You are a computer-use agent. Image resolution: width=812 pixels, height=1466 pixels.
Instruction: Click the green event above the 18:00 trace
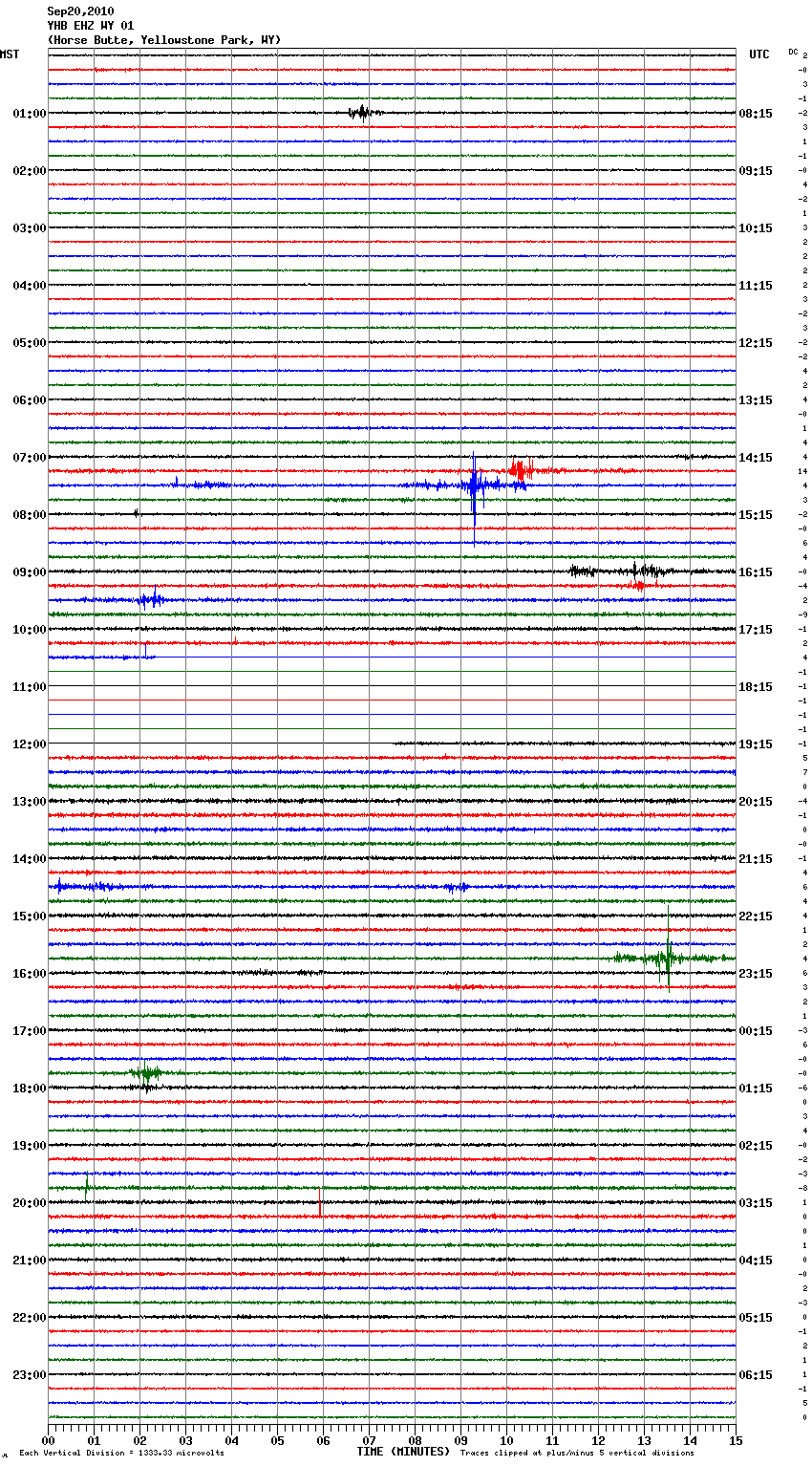click(145, 1073)
